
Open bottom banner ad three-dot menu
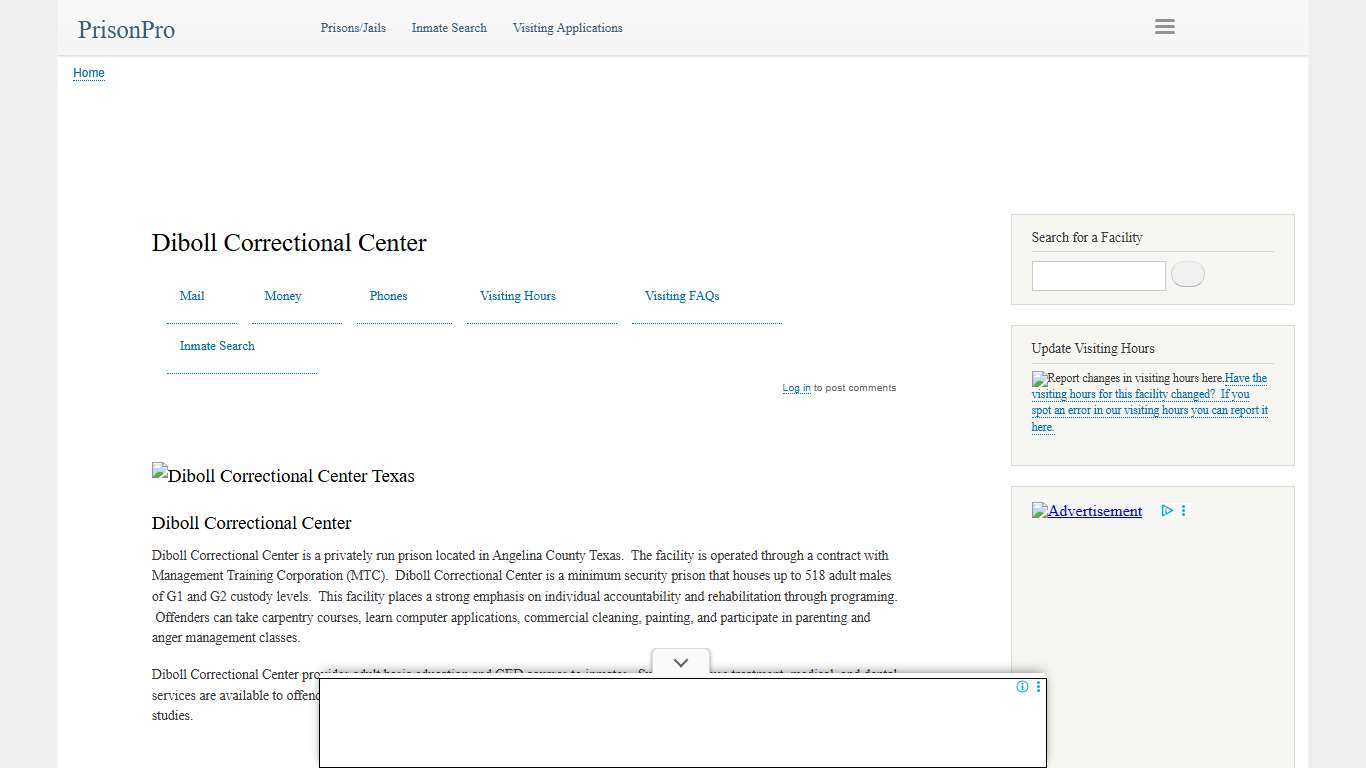coord(1038,687)
